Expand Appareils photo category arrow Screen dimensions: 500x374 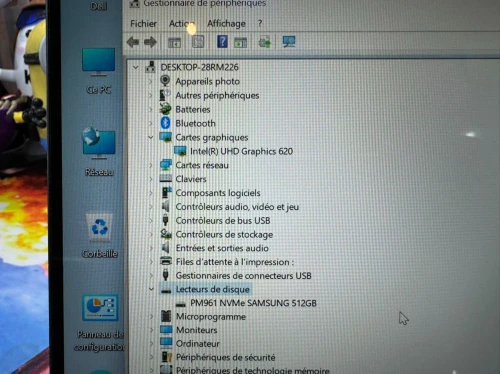click(151, 81)
